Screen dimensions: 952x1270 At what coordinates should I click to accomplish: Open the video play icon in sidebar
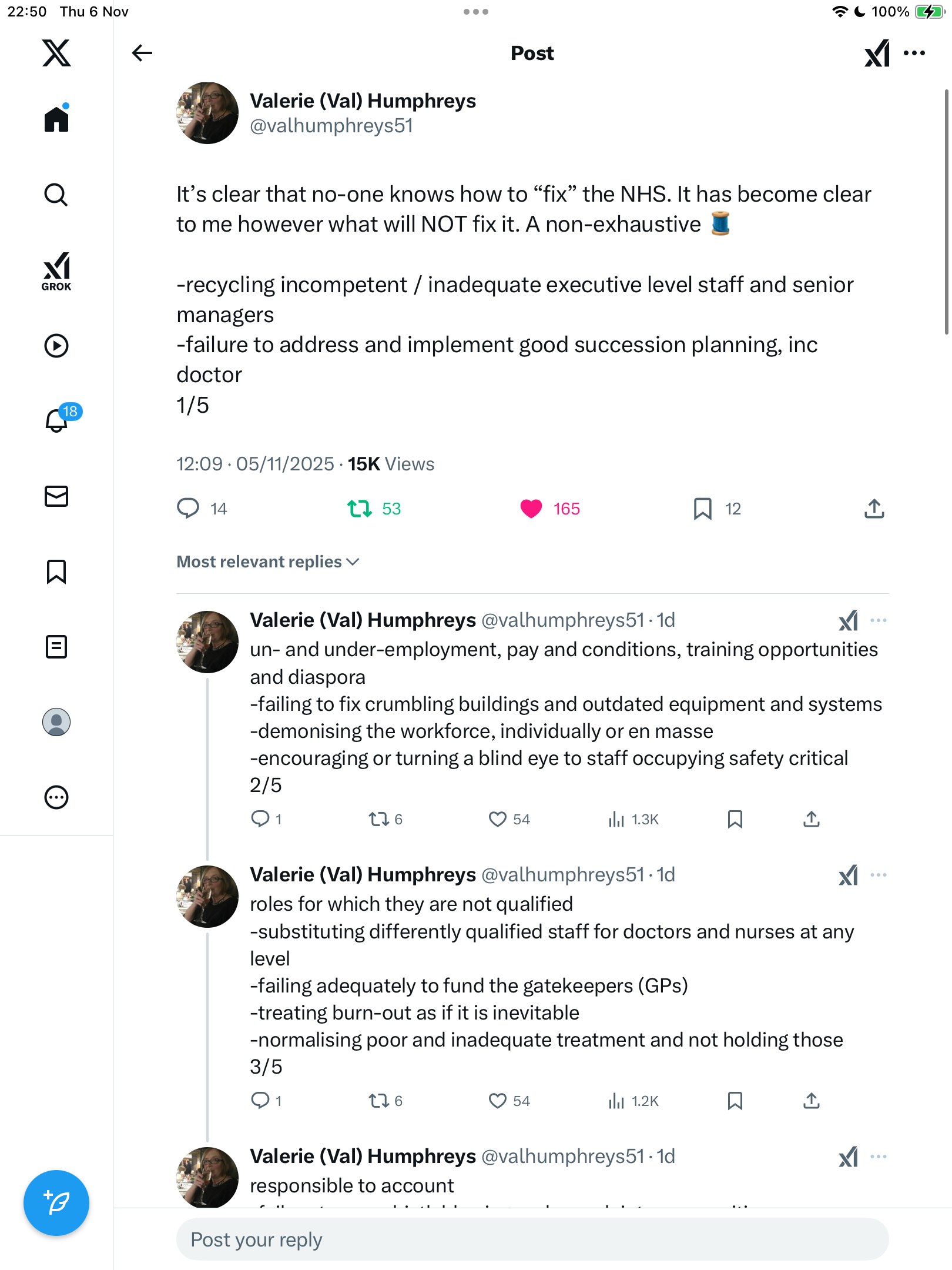click(56, 346)
